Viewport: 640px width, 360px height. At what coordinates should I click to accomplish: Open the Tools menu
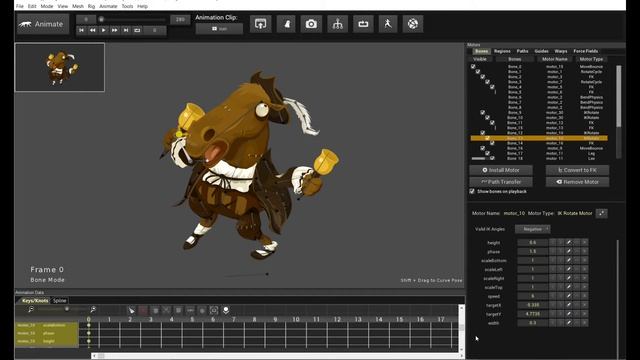tap(127, 6)
